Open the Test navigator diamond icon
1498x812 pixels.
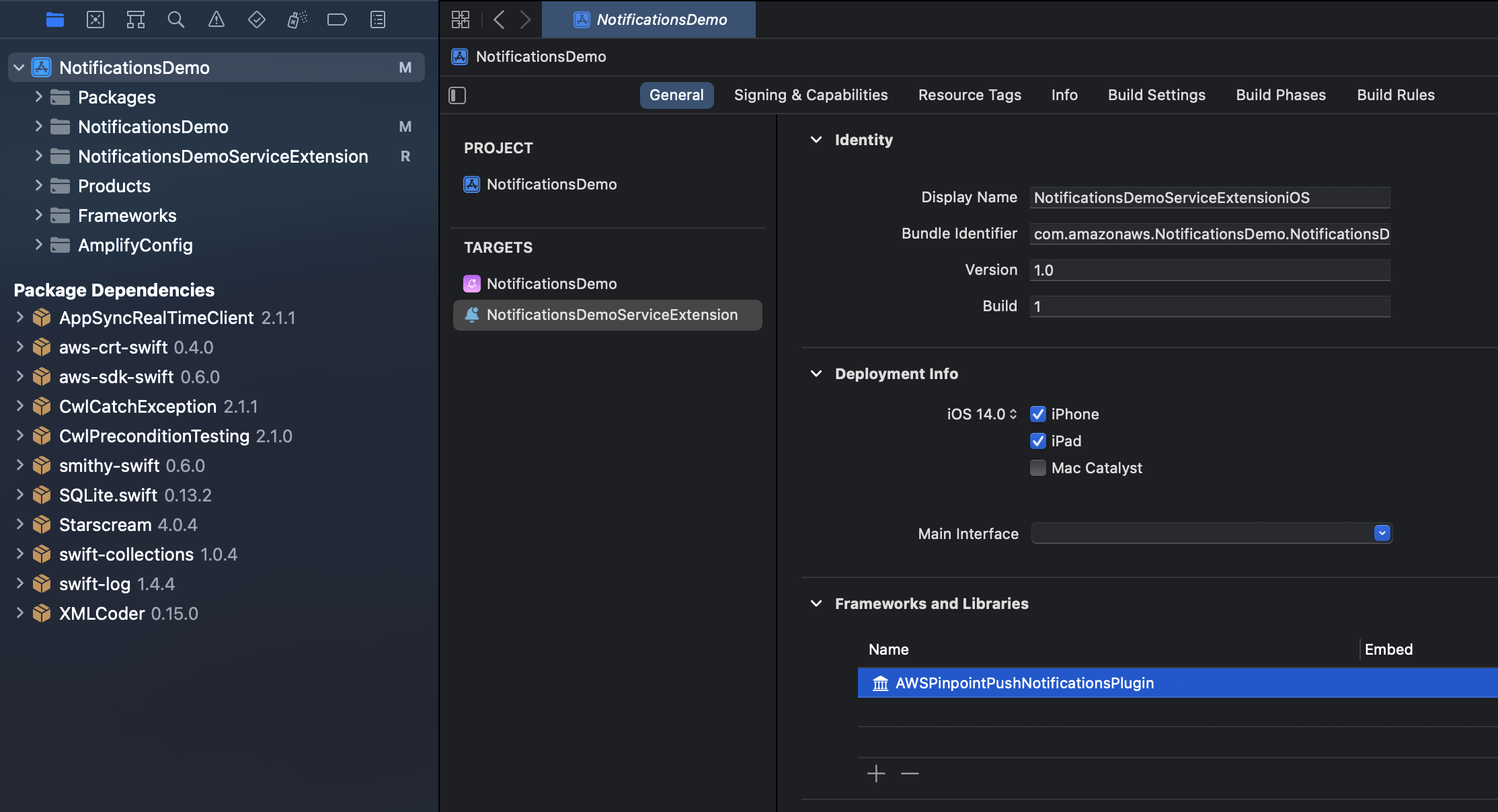coord(257,19)
